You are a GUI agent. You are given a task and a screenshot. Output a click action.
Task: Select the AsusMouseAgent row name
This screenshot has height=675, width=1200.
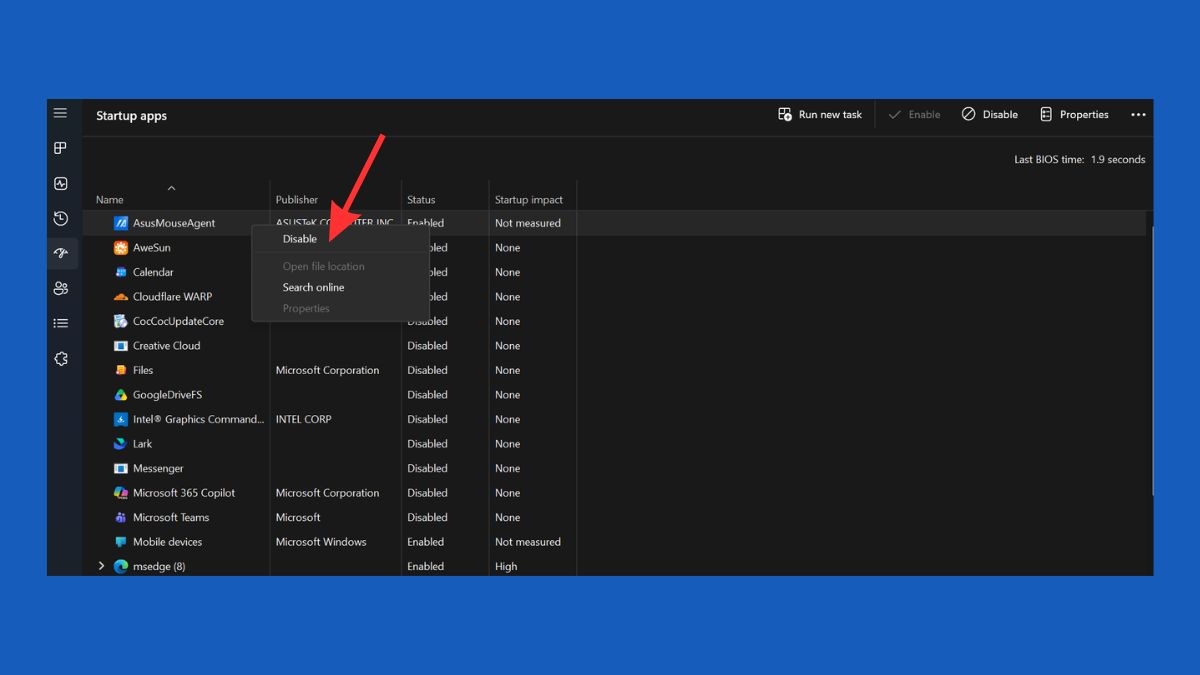pyautogui.click(x=174, y=223)
